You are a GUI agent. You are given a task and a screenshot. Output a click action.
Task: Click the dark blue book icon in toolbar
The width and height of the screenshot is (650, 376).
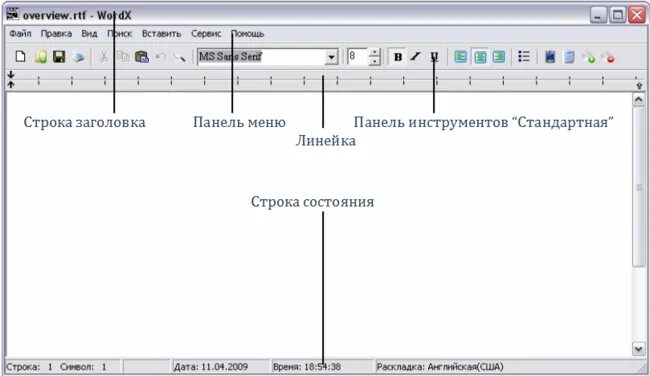550,57
